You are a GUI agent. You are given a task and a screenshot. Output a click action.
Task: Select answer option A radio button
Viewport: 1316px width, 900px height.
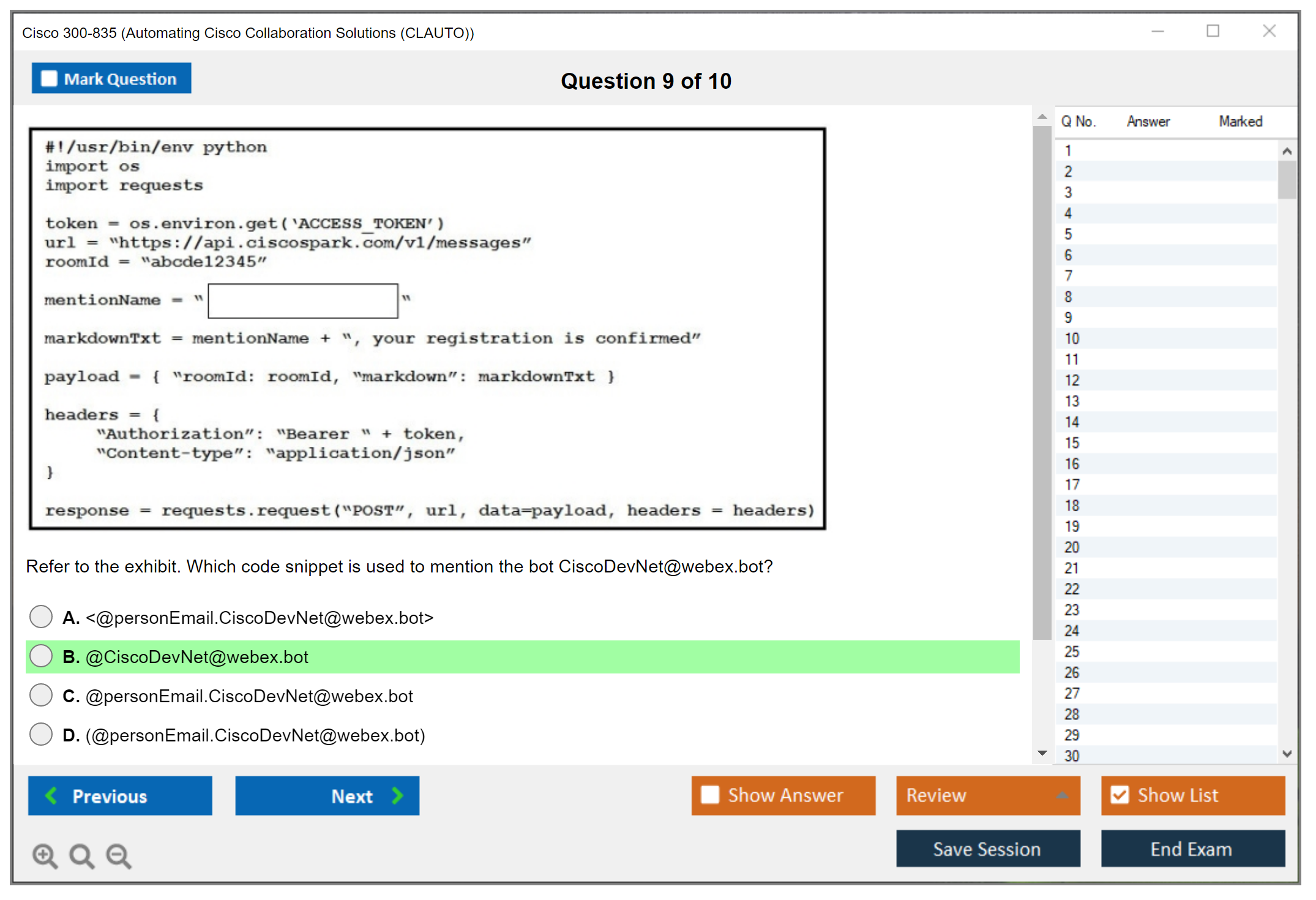click(41, 617)
